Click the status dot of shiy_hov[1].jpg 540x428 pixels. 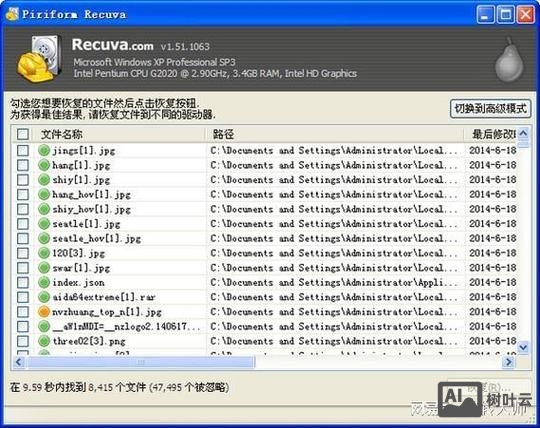44,209
